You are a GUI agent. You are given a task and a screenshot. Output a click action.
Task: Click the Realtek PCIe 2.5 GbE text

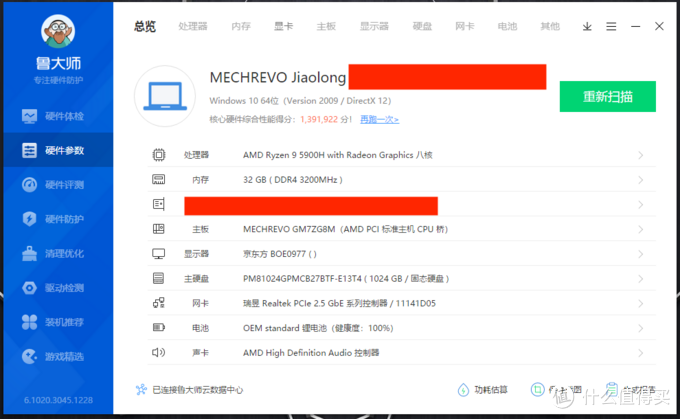339,303
